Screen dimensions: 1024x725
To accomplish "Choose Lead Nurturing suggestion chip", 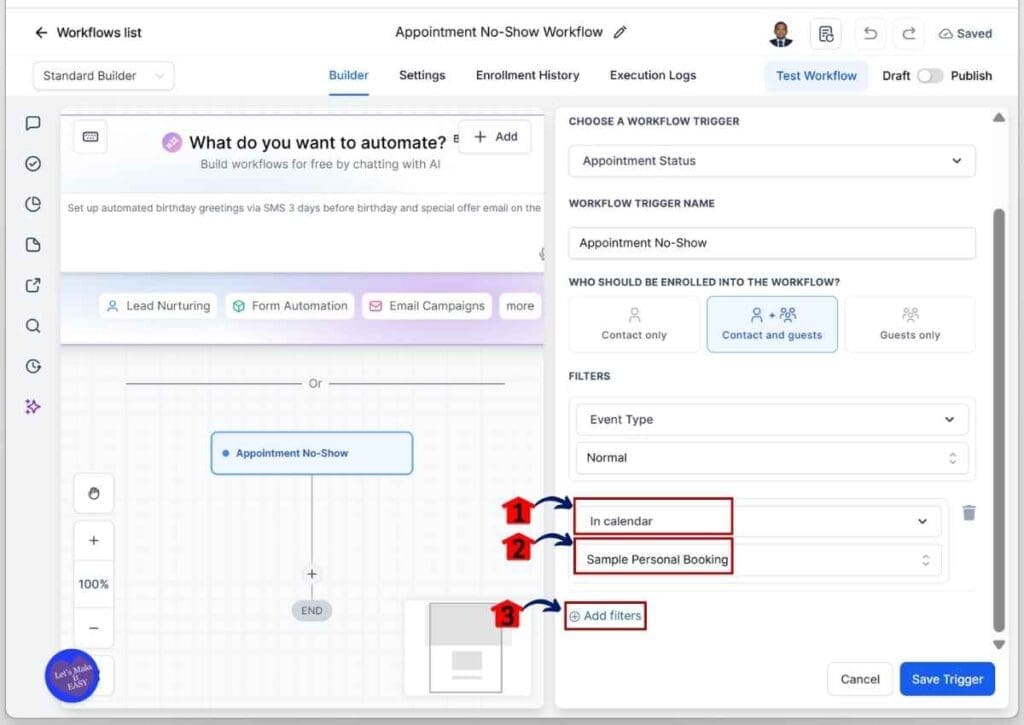I will coord(159,306).
